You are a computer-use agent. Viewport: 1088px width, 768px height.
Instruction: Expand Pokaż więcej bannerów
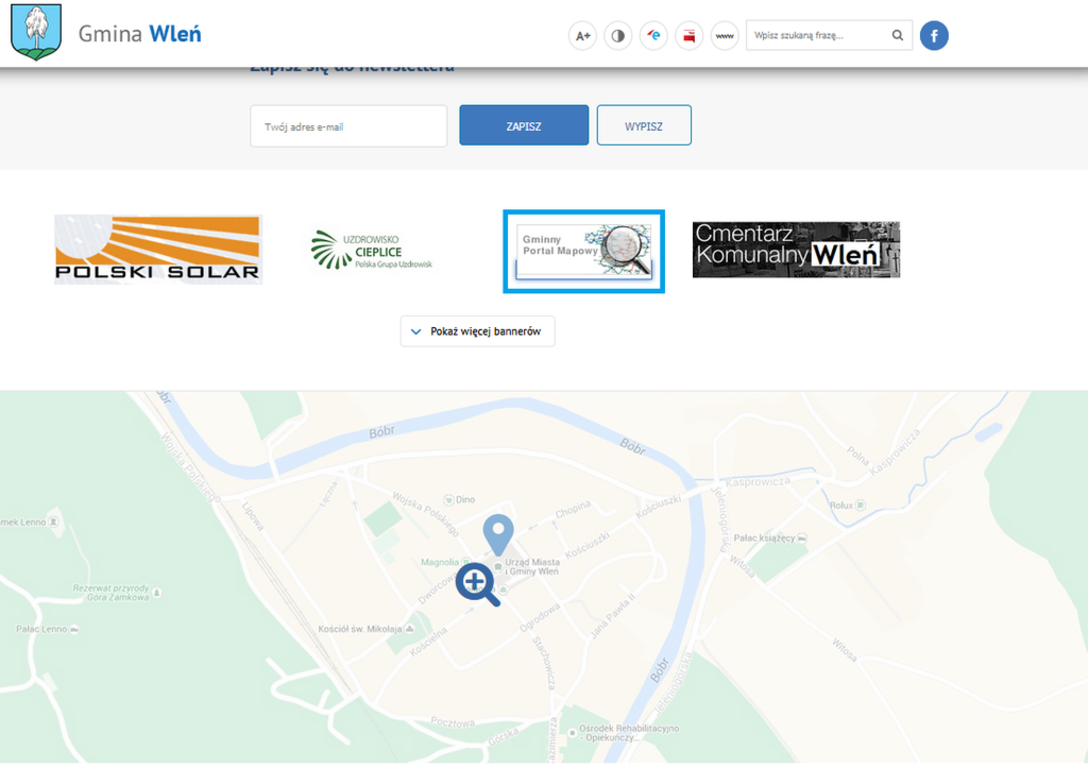(477, 331)
